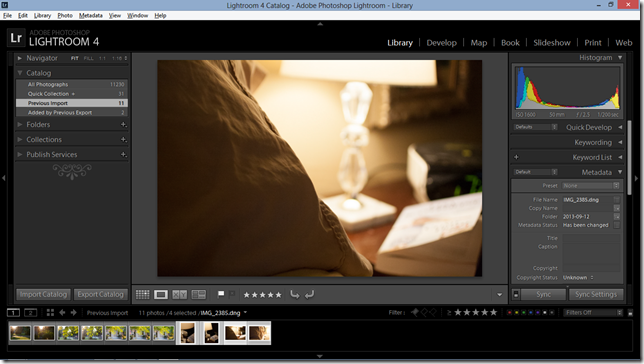Go forward with filmstrip right arrow
The image size is (644, 364).
[74, 313]
